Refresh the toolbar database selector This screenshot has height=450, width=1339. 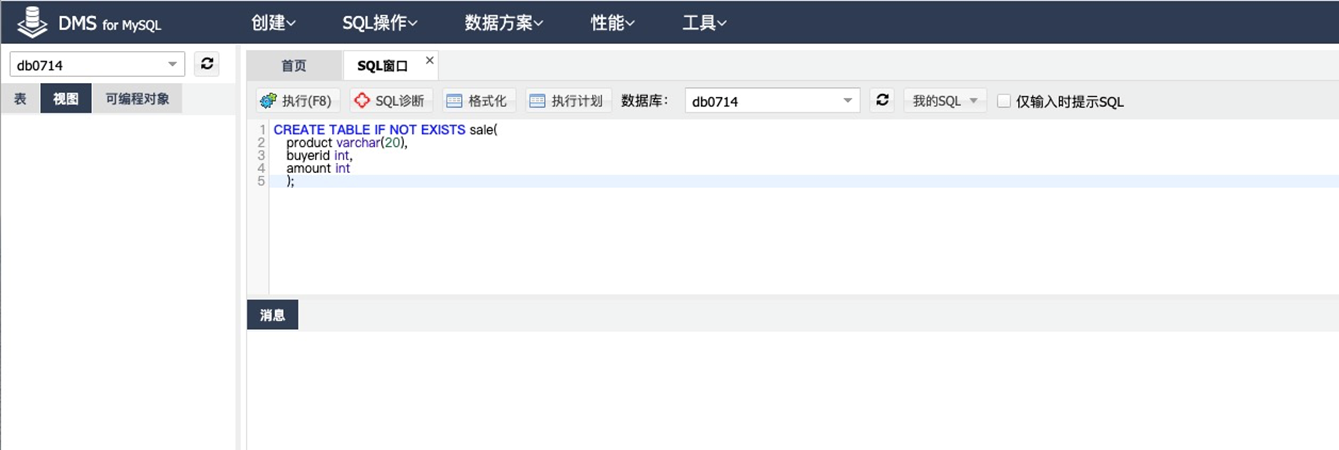coord(882,100)
